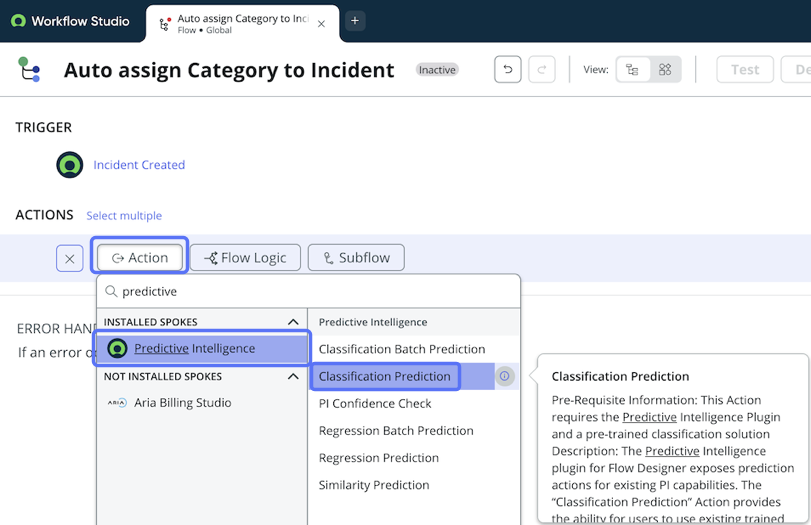
Task: Click the Inactive status badge
Action: coord(437,70)
